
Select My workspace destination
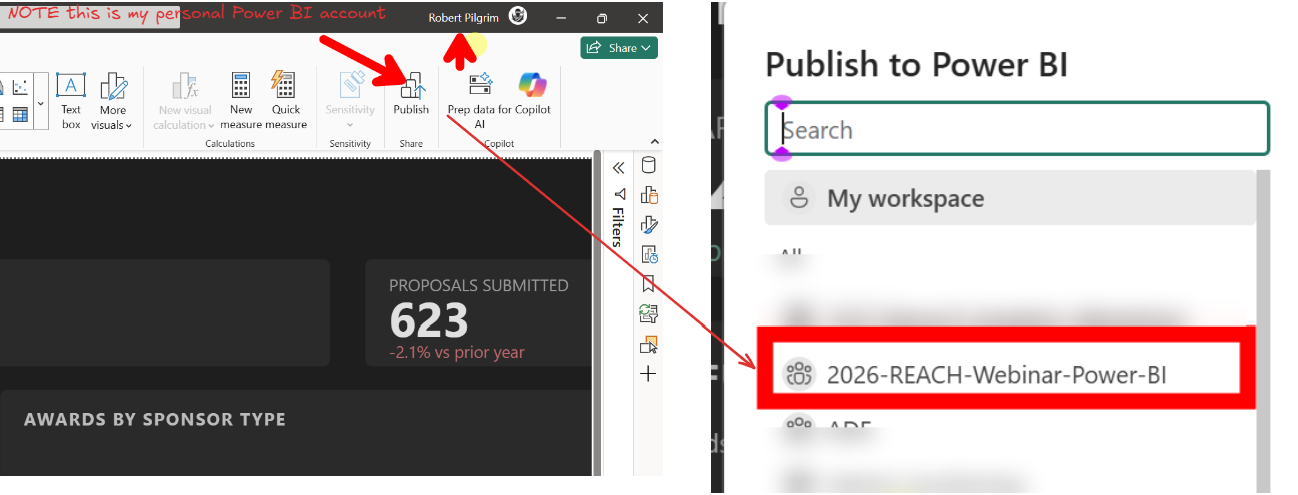point(1010,198)
